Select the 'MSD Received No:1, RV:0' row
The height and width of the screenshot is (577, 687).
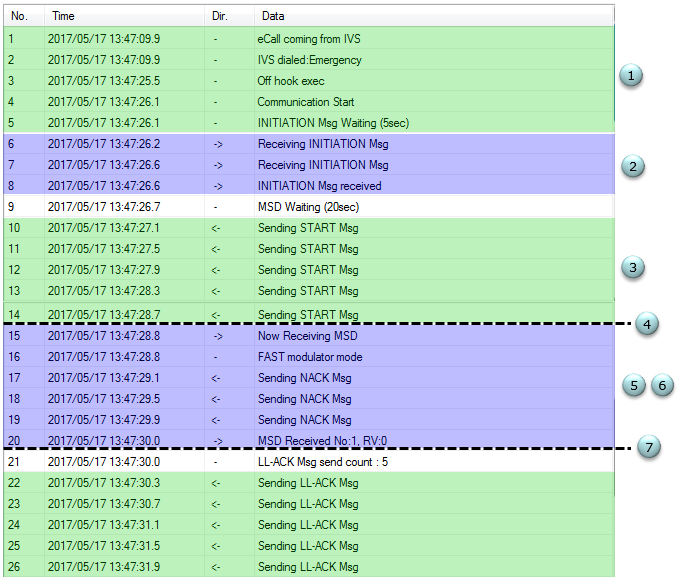pos(309,440)
